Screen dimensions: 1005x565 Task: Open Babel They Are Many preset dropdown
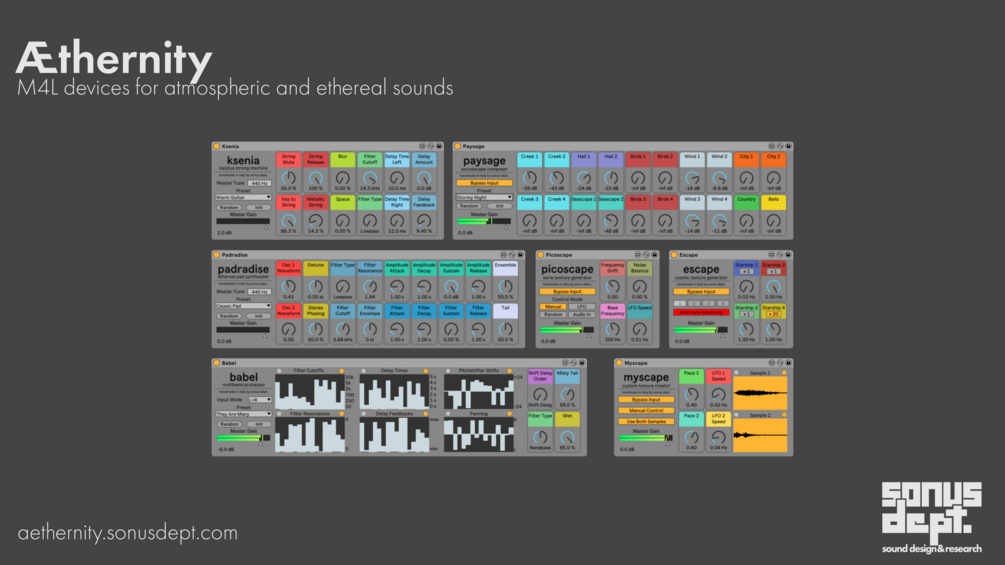[243, 414]
